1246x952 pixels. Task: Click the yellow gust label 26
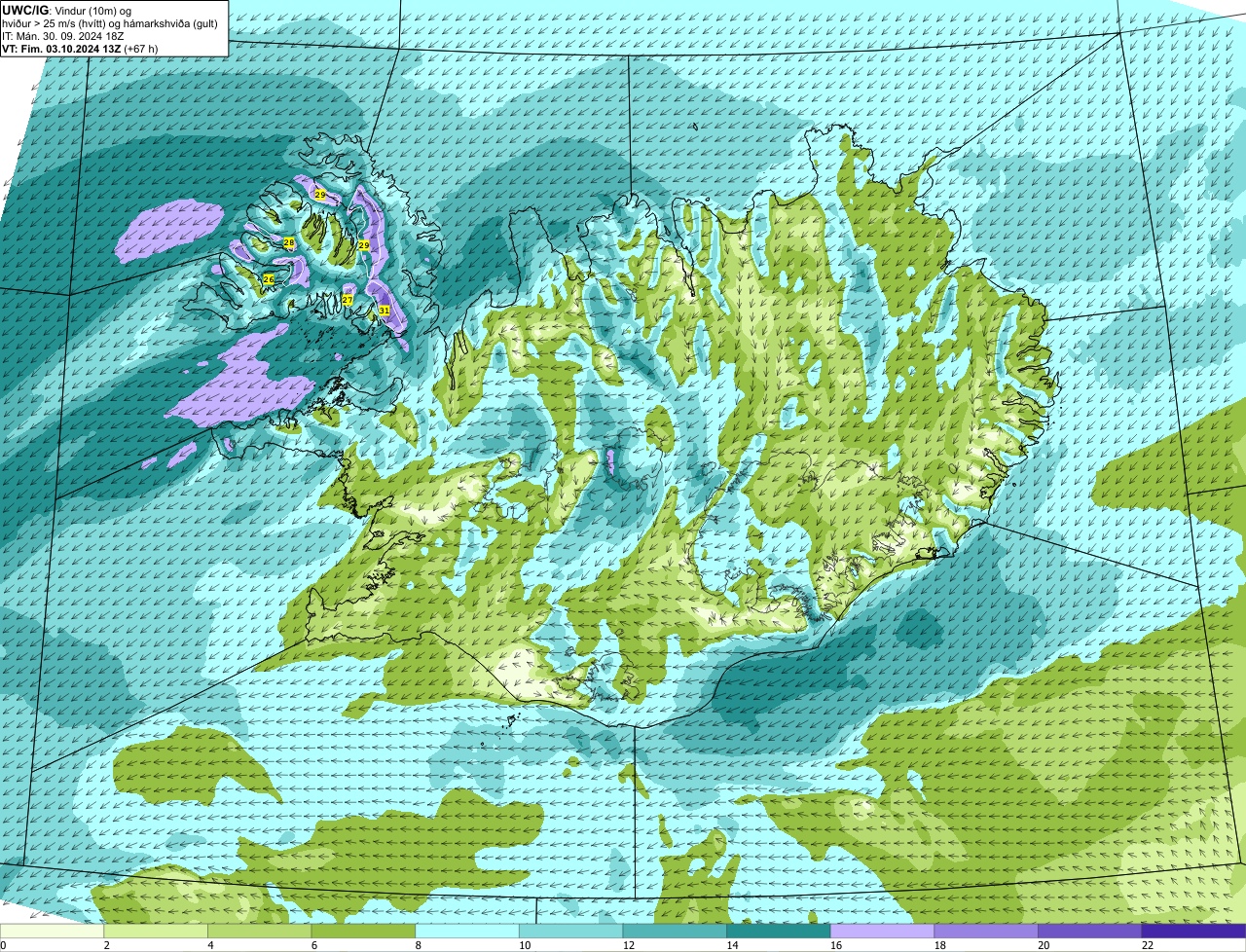(x=269, y=279)
